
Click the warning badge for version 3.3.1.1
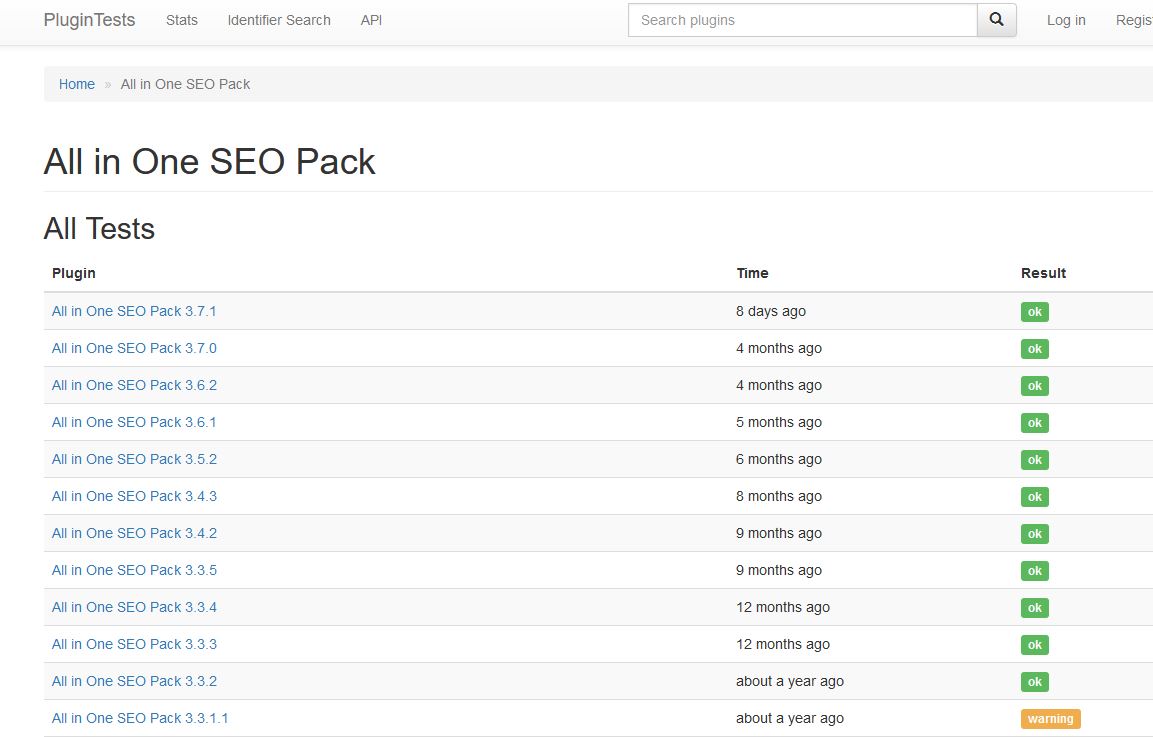(1050, 719)
